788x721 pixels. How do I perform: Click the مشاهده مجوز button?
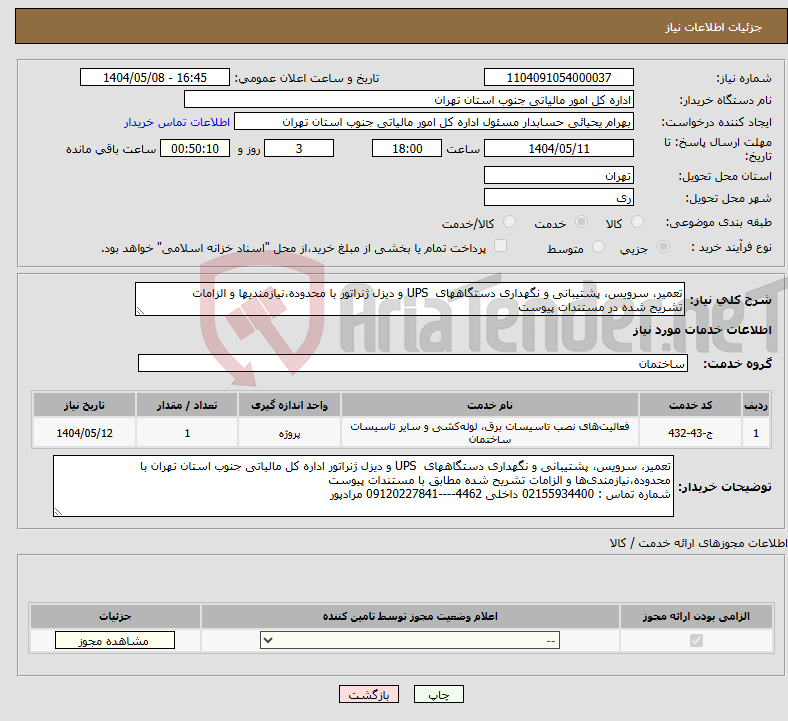tap(115, 641)
